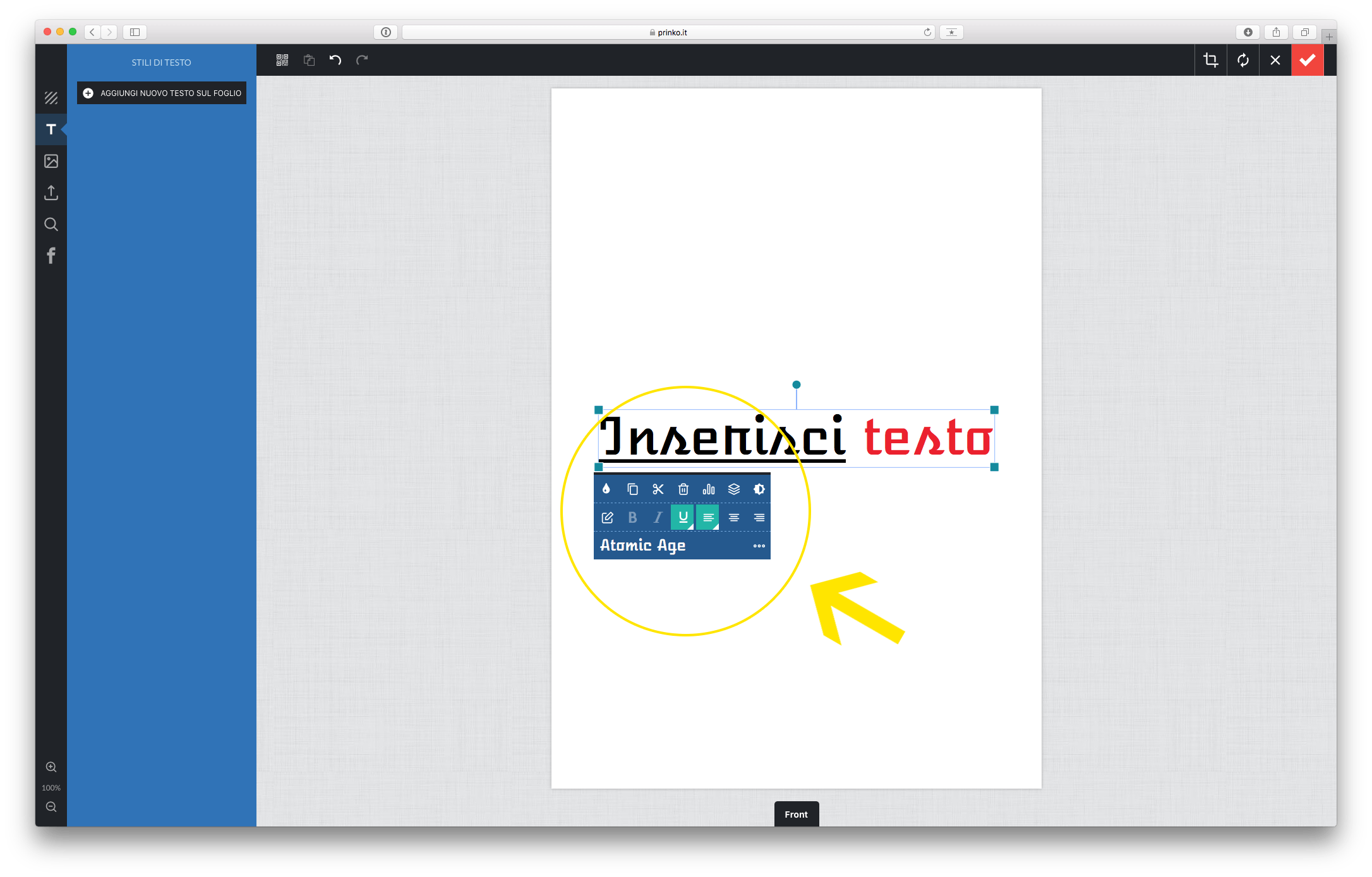The width and height of the screenshot is (1372, 877).
Task: Open the crop tool in top bar
Action: click(x=1211, y=60)
